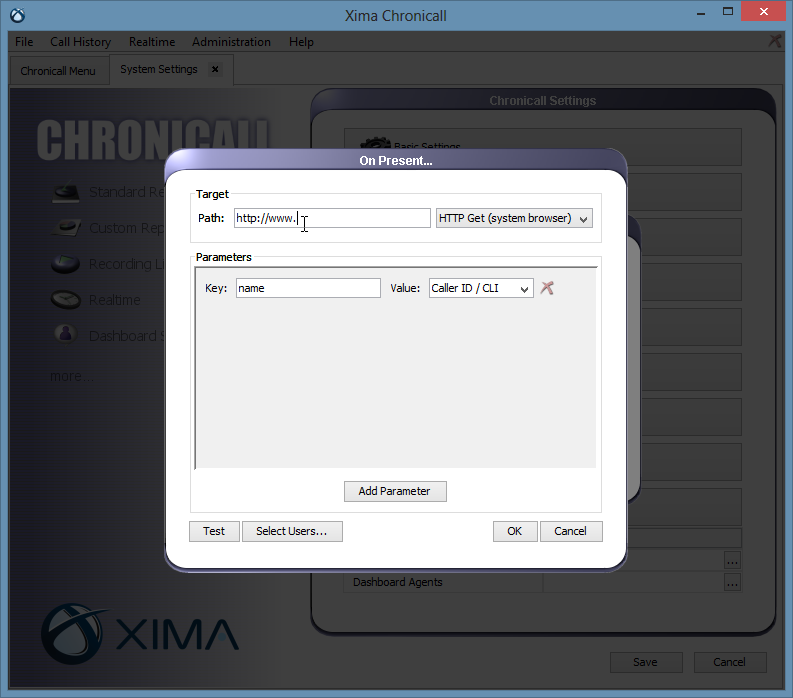Image resolution: width=793 pixels, height=698 pixels.
Task: Click the Standard Reports icon in sidebar
Action: [x=66, y=192]
